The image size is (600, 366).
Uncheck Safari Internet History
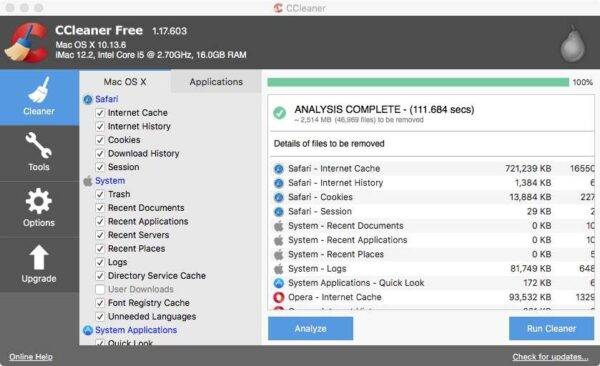pos(100,126)
